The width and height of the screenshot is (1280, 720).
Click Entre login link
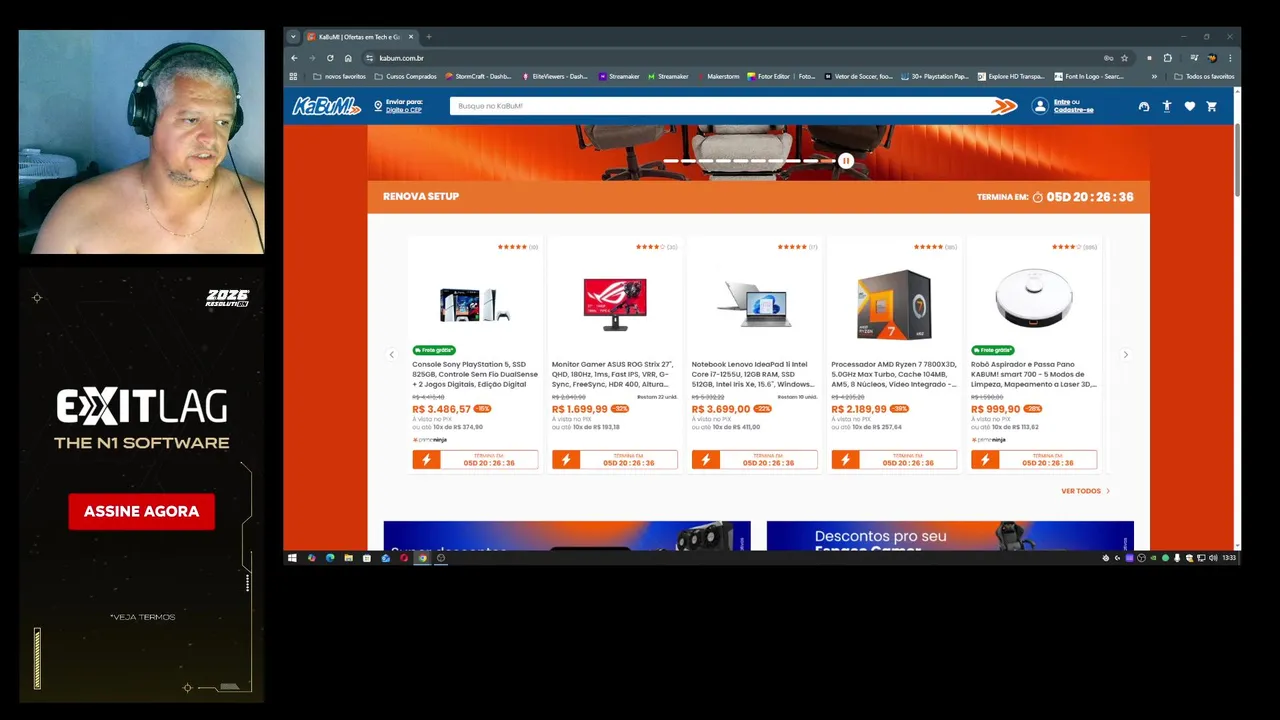1061,102
